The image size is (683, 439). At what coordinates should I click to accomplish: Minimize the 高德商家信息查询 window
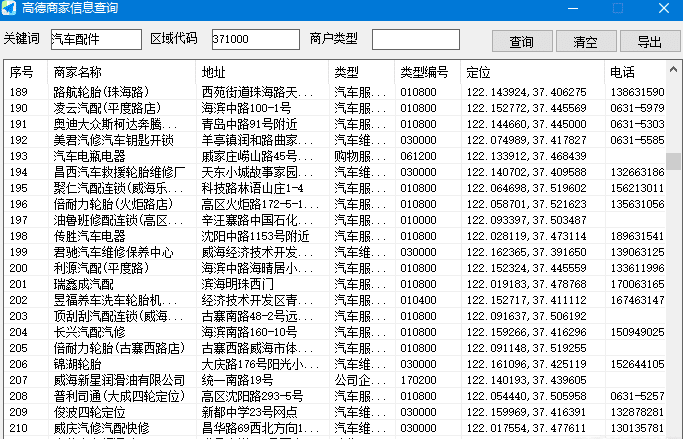tap(573, 8)
